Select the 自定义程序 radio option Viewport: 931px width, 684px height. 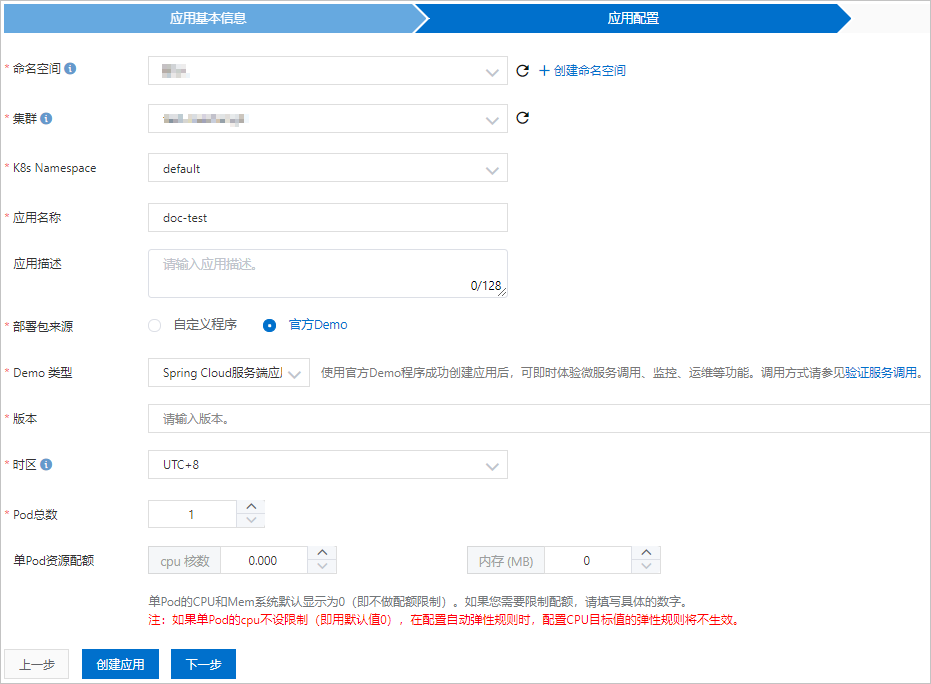point(154,325)
